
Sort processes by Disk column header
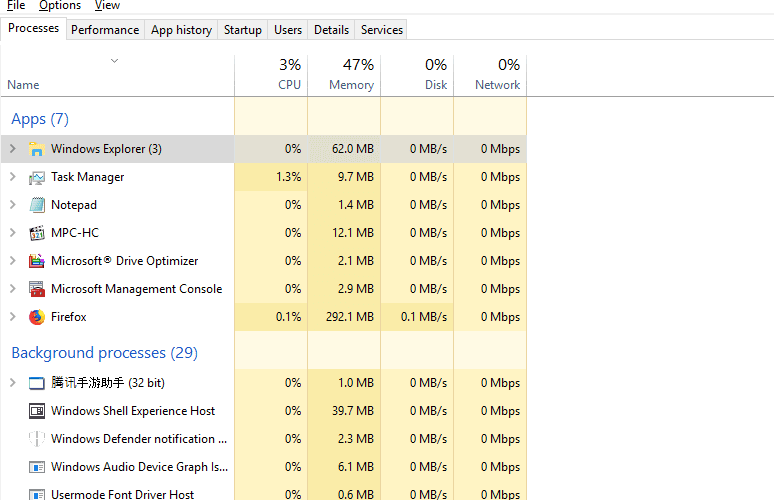pyautogui.click(x=417, y=75)
